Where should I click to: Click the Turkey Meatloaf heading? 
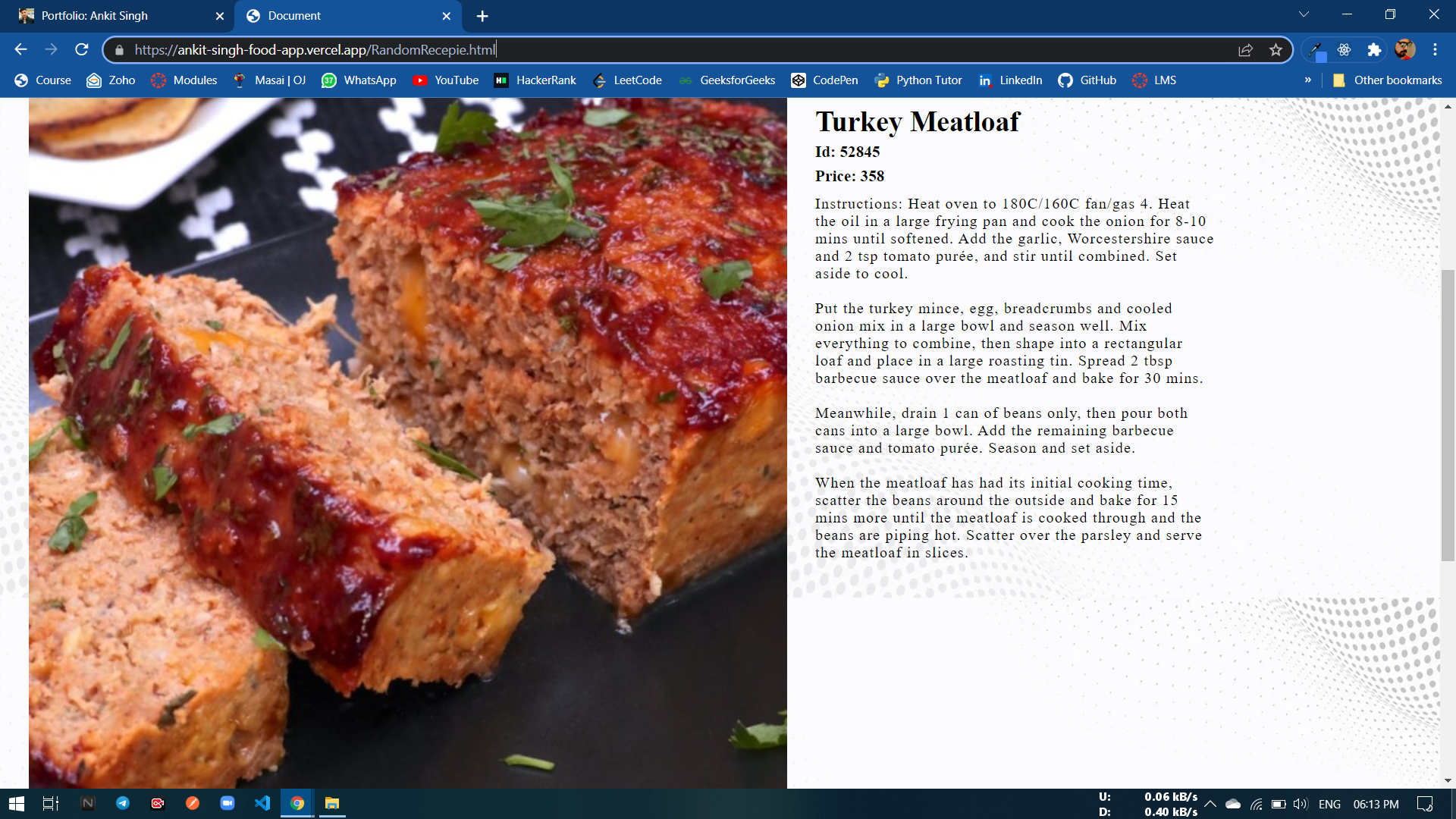click(918, 121)
